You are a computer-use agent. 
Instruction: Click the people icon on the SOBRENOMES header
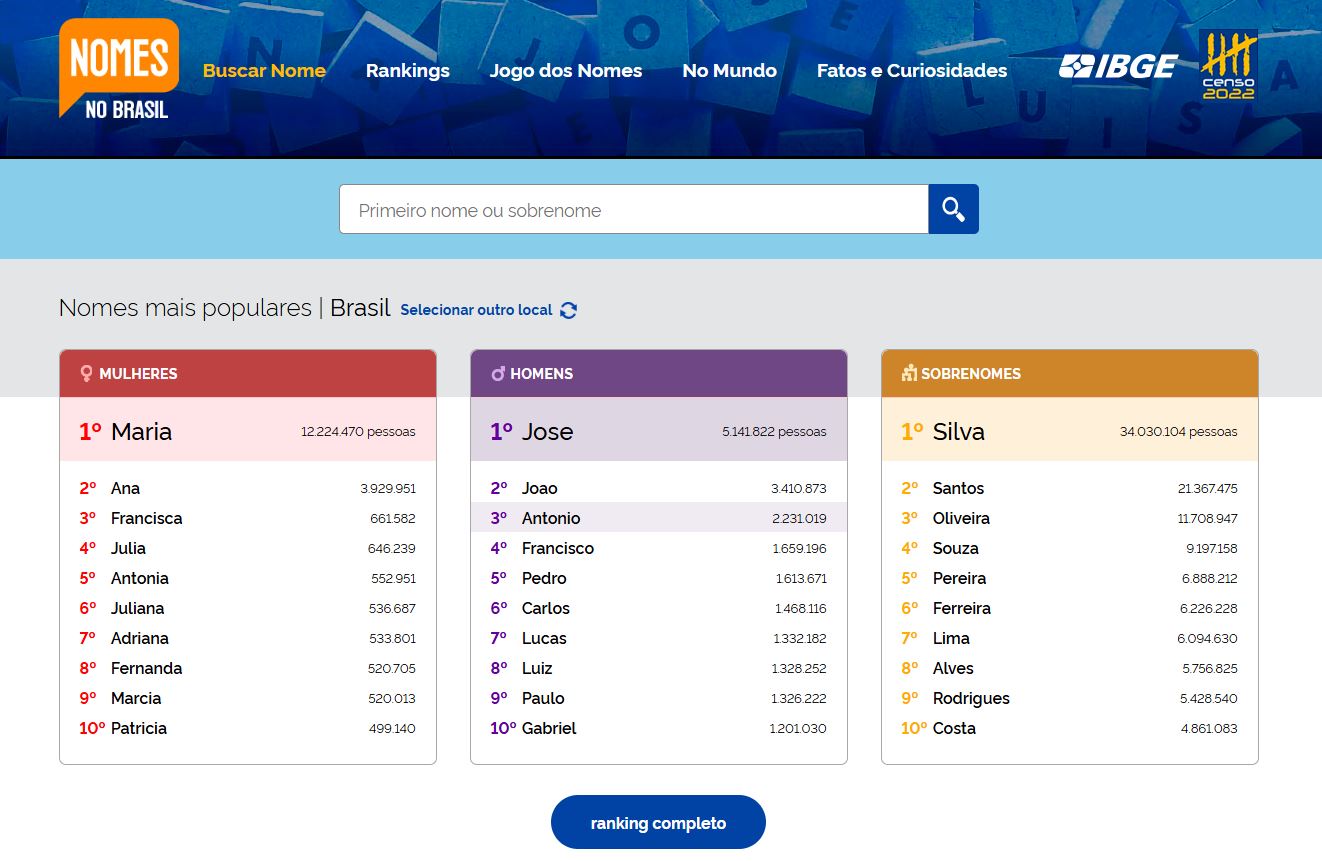(907, 373)
